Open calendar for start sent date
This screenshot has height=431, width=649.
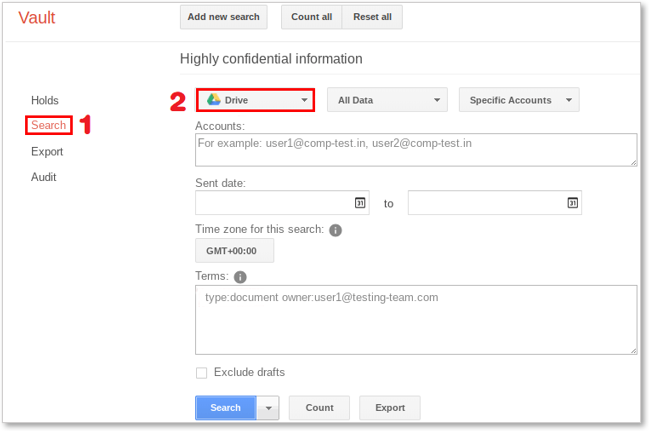click(x=360, y=203)
